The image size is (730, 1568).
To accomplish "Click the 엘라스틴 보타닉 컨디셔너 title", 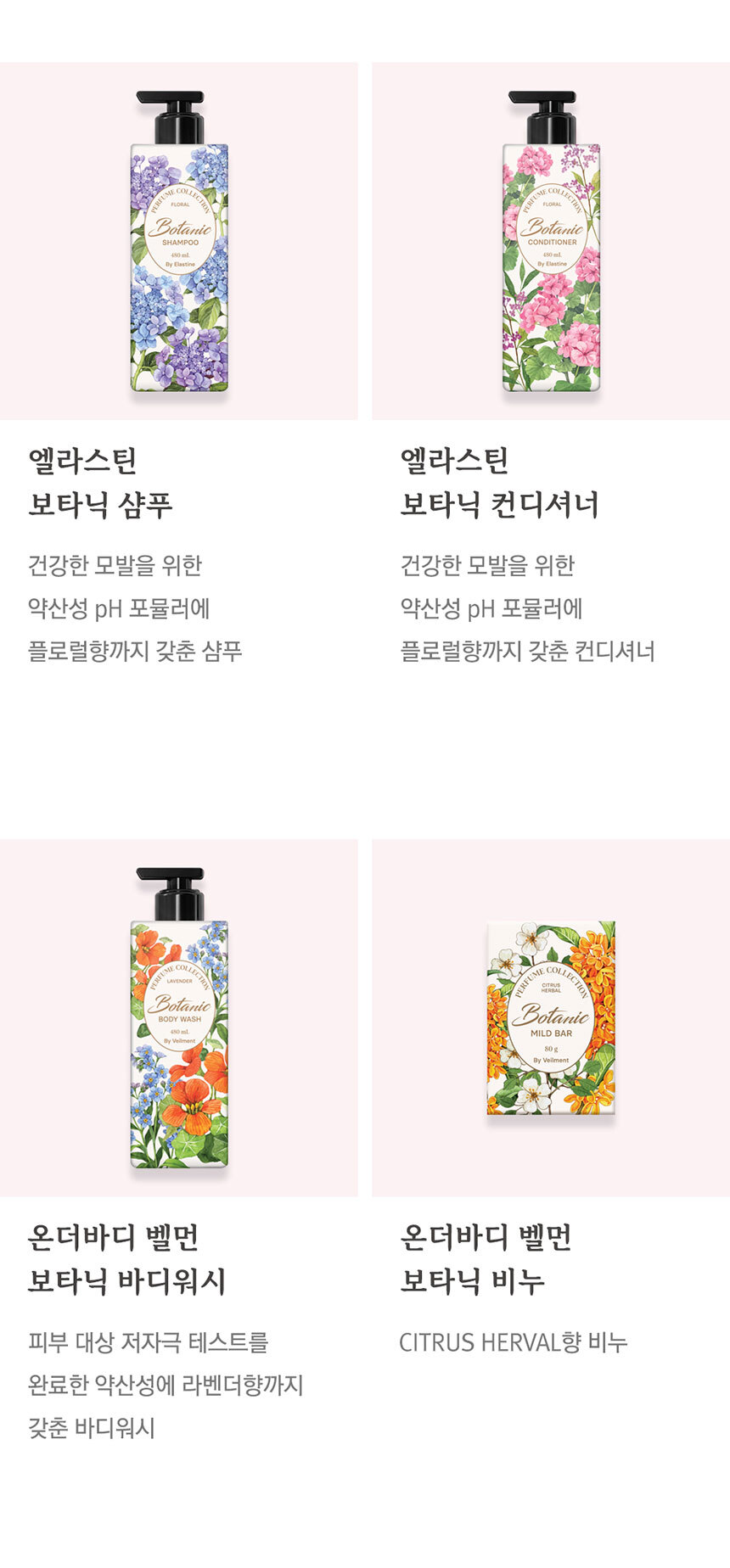I will click(500, 483).
